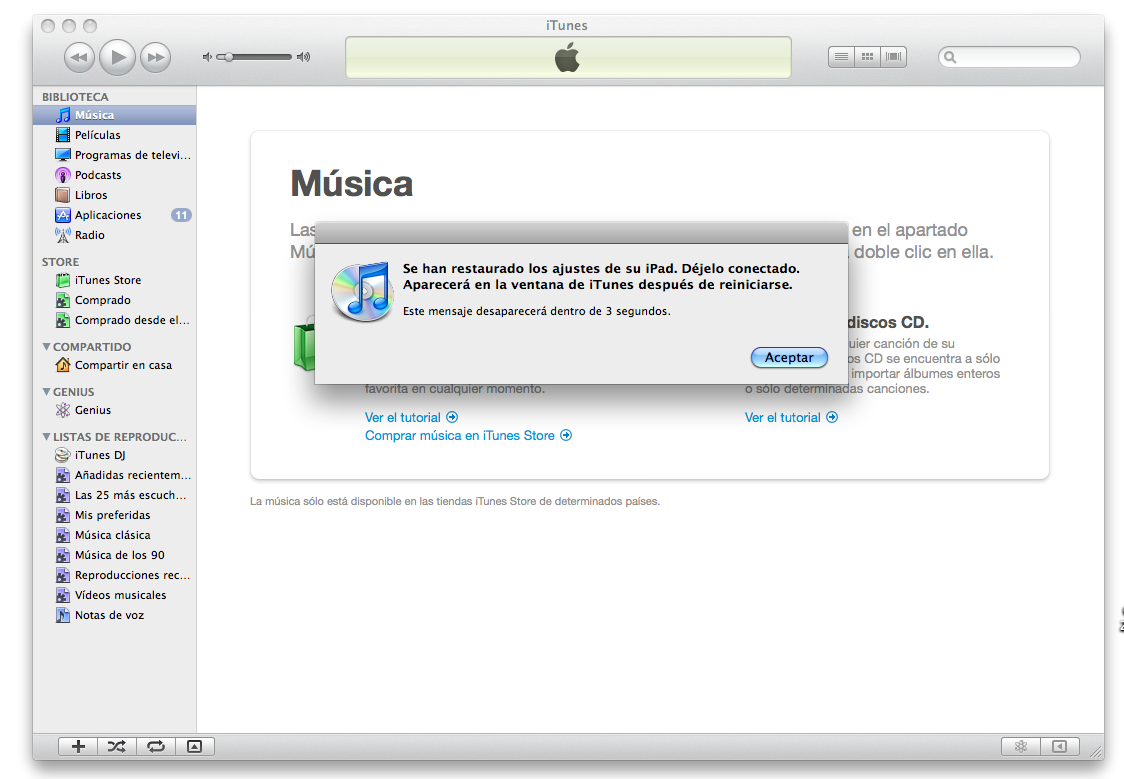This screenshot has width=1124, height=779.
Task: Open Reproducciones recientes playlist
Action: (x=115, y=575)
